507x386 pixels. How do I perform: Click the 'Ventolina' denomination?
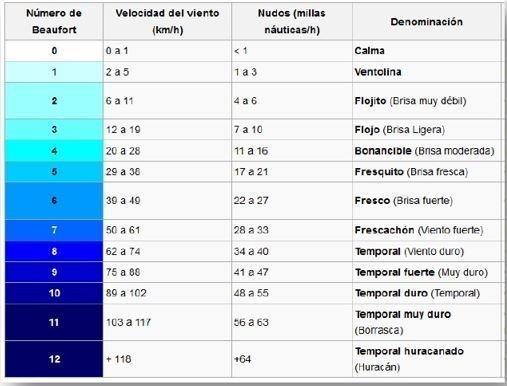(x=378, y=72)
